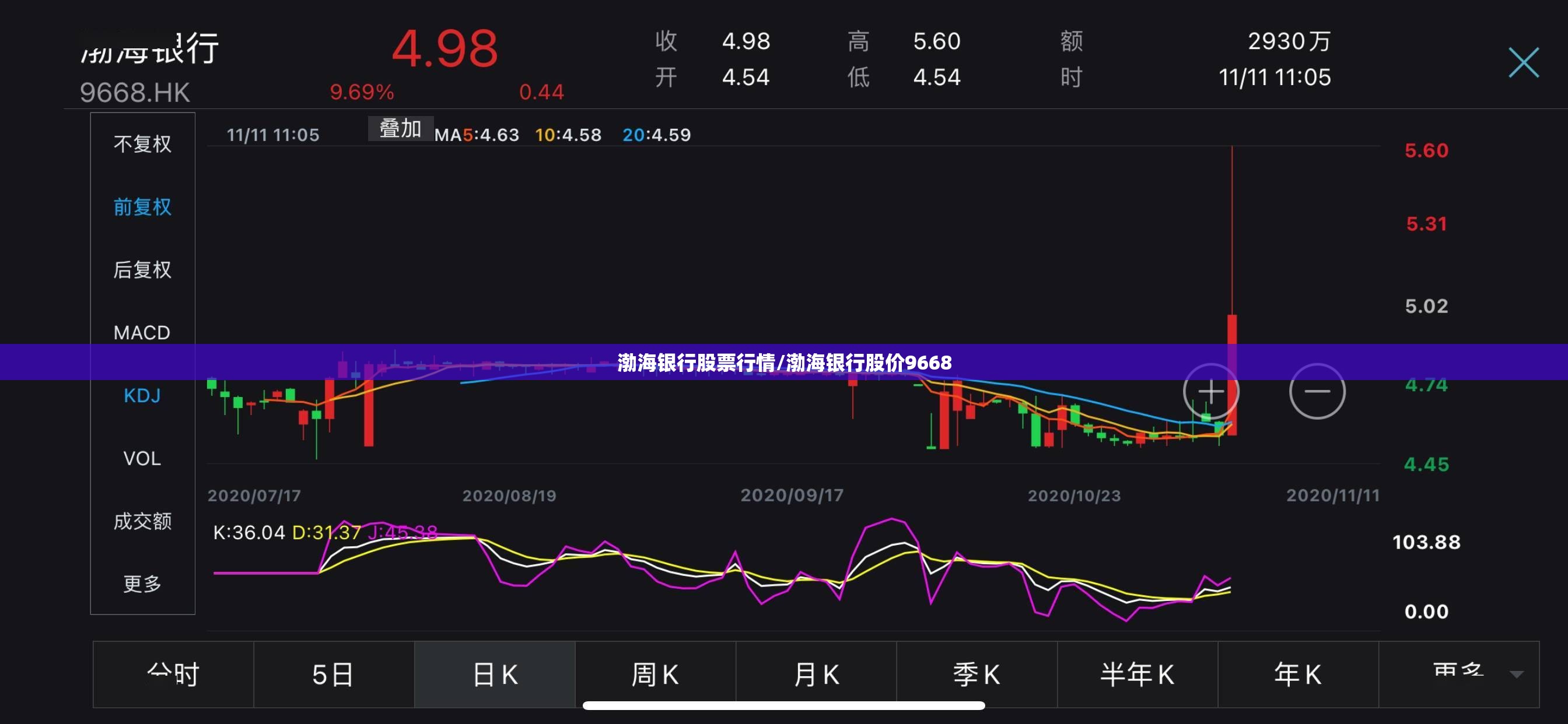Click the 2020/10/23 date axis label
Image resolution: width=1568 pixels, height=724 pixels.
[x=1074, y=495]
